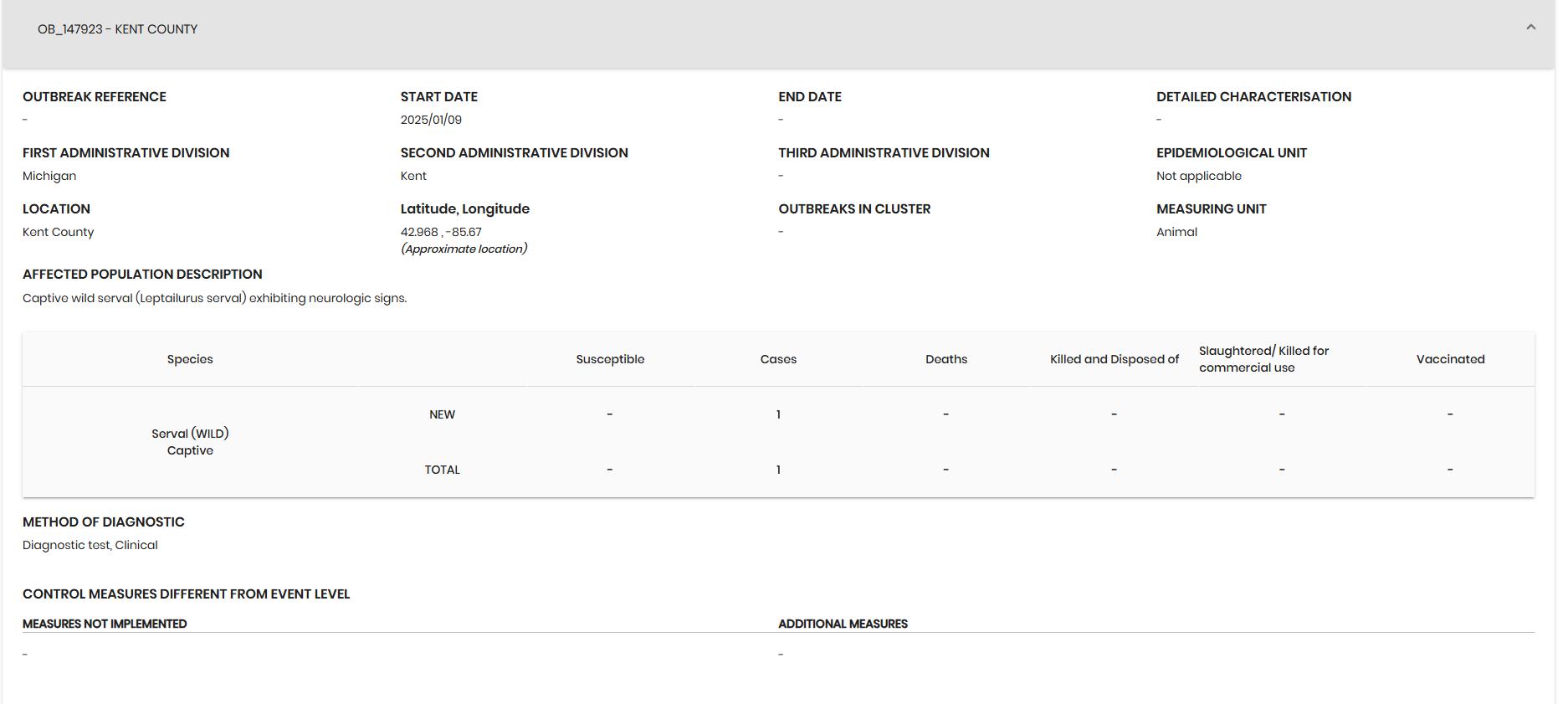Click the Additional Measures heading
1568x704 pixels.
pyautogui.click(x=843, y=624)
